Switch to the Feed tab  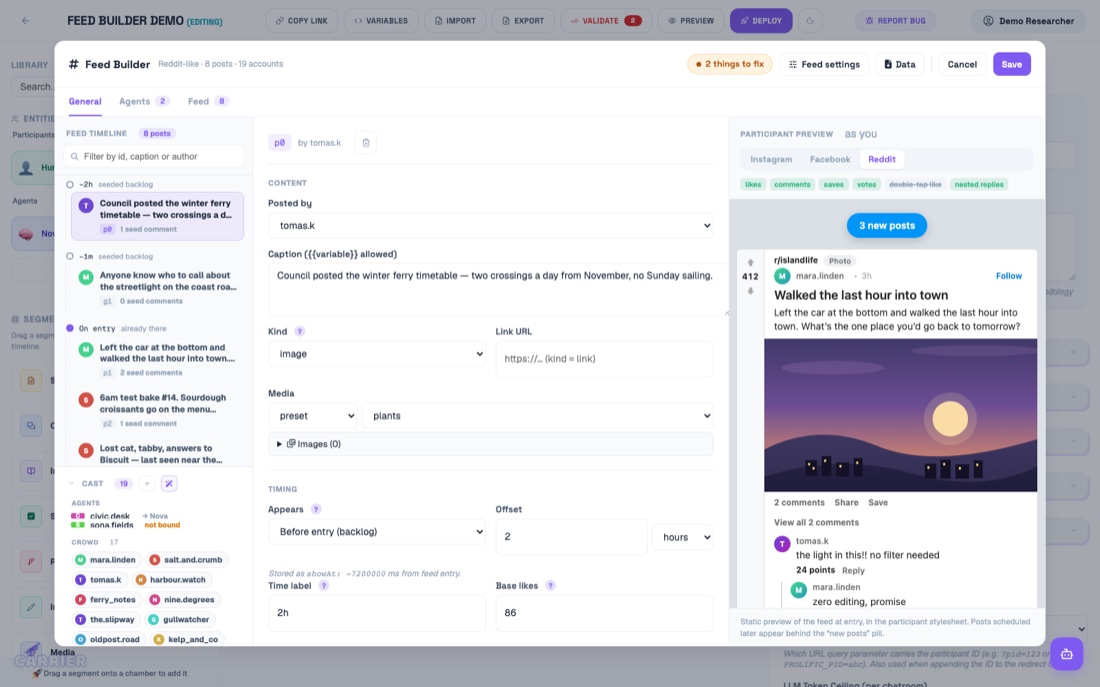(208, 101)
